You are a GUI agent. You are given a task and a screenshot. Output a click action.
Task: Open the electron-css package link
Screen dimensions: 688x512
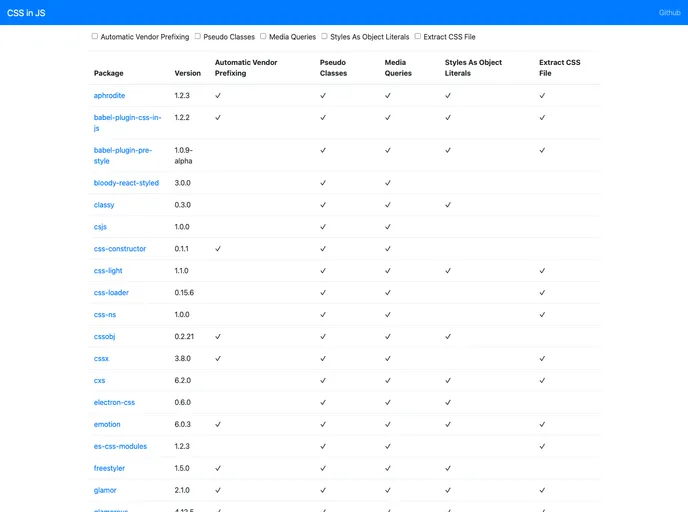(x=115, y=402)
